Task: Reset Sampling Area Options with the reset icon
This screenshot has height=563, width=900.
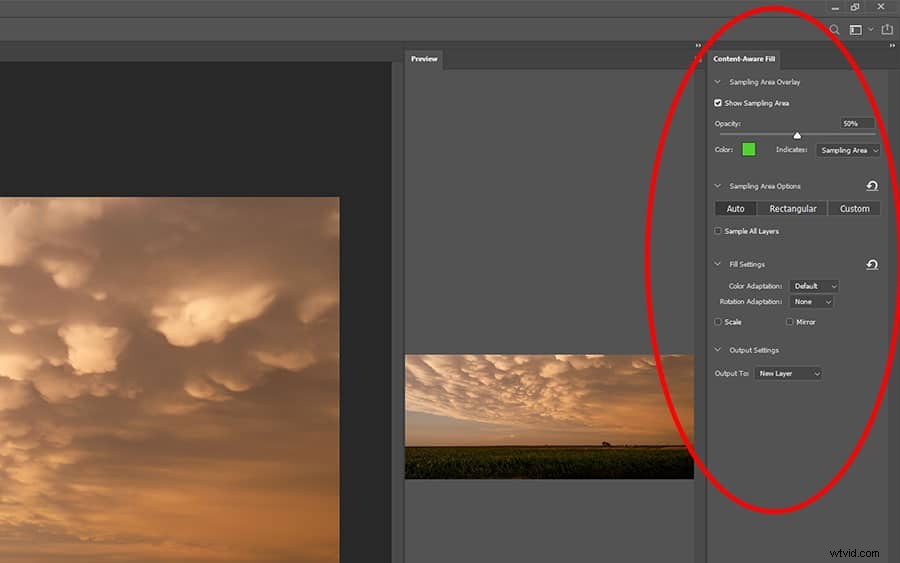Action: click(872, 186)
